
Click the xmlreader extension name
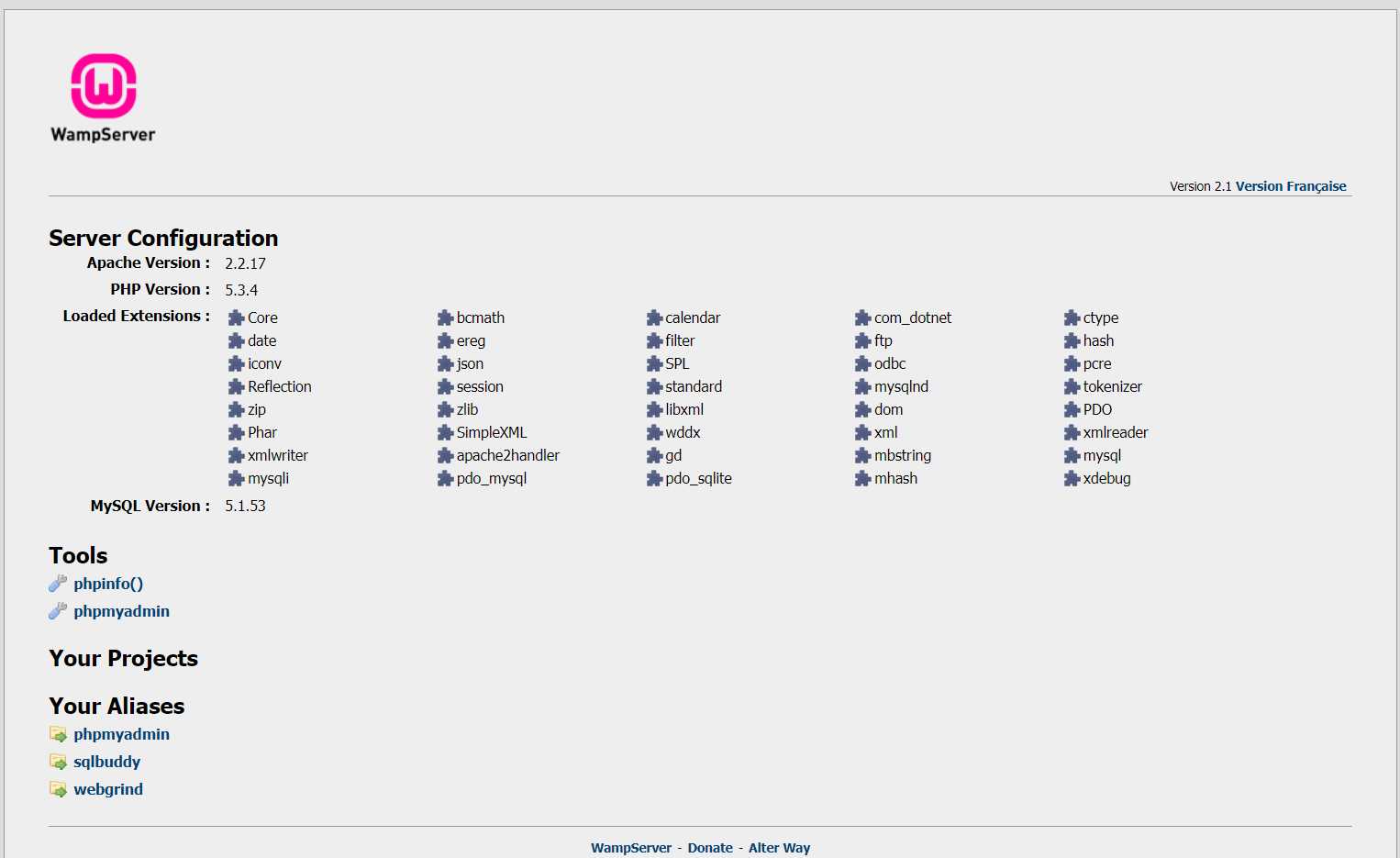(1116, 432)
